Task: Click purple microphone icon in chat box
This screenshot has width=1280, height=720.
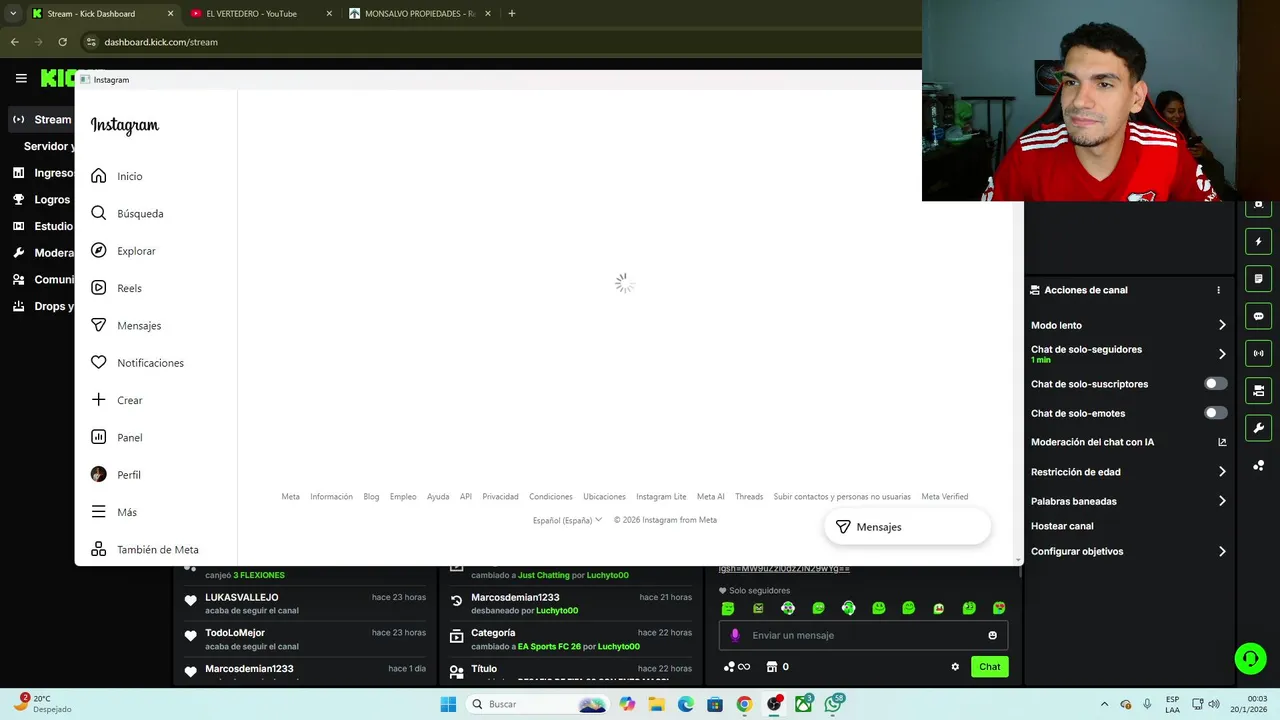Action: pos(735,635)
